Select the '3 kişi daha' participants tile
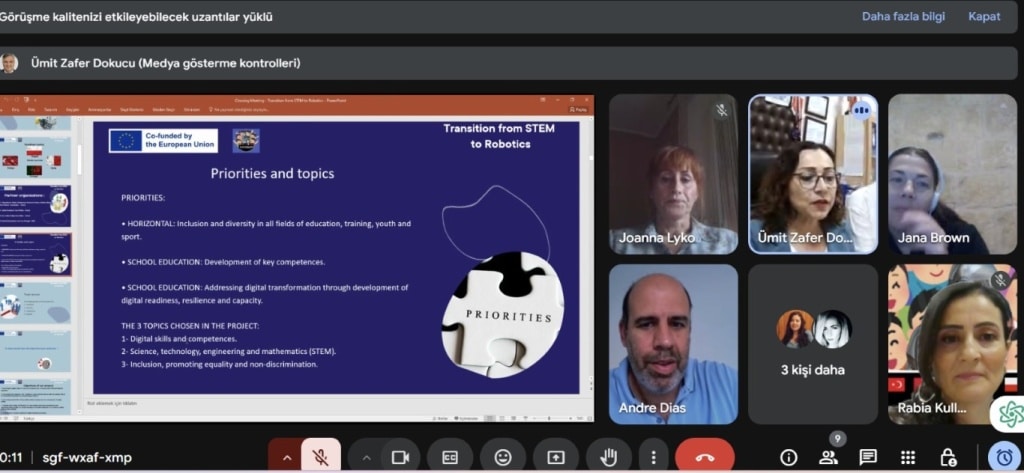The width and height of the screenshot is (1024, 473). 813,343
